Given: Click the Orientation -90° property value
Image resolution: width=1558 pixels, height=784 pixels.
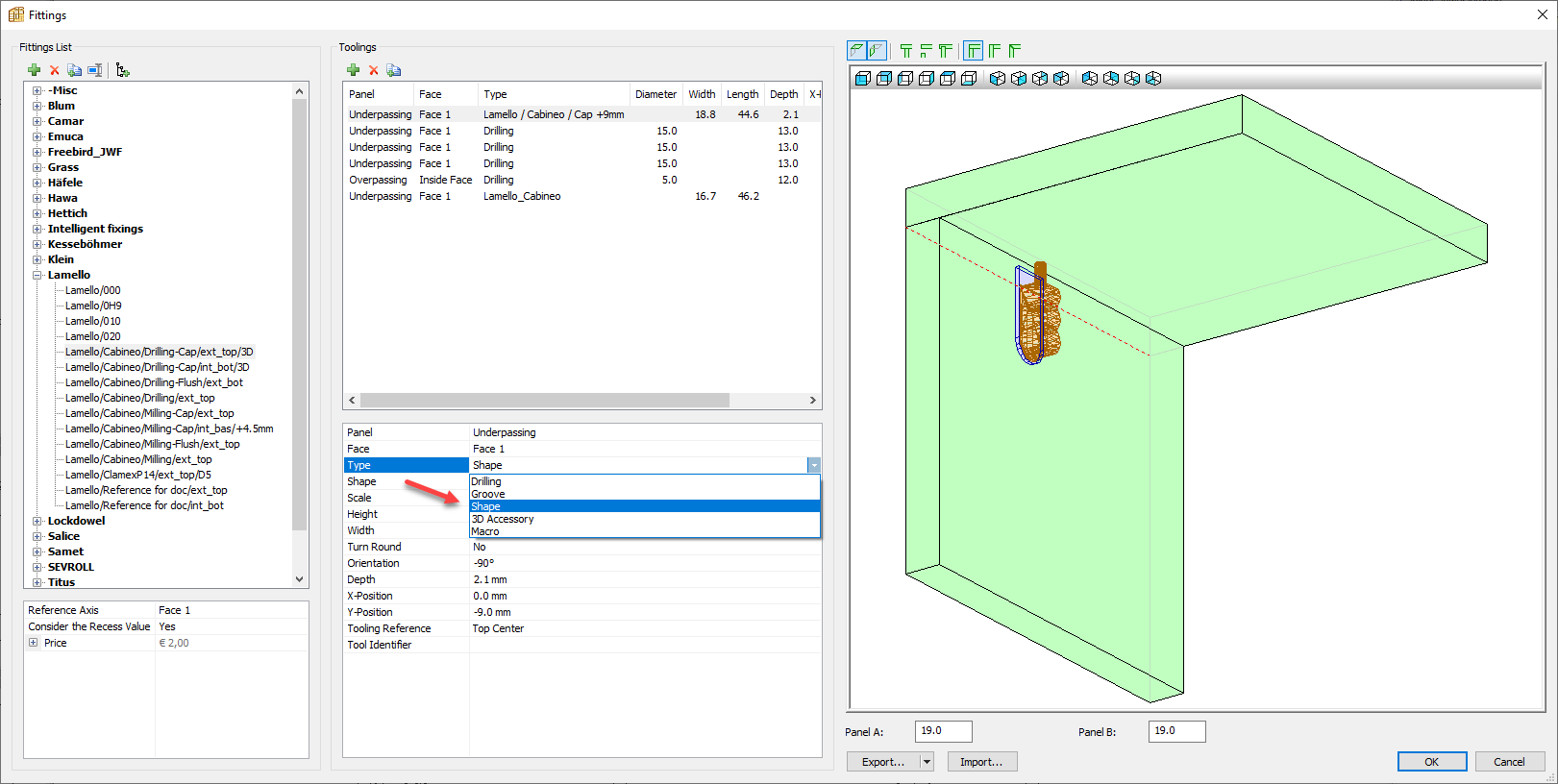Looking at the screenshot, I should [645, 563].
